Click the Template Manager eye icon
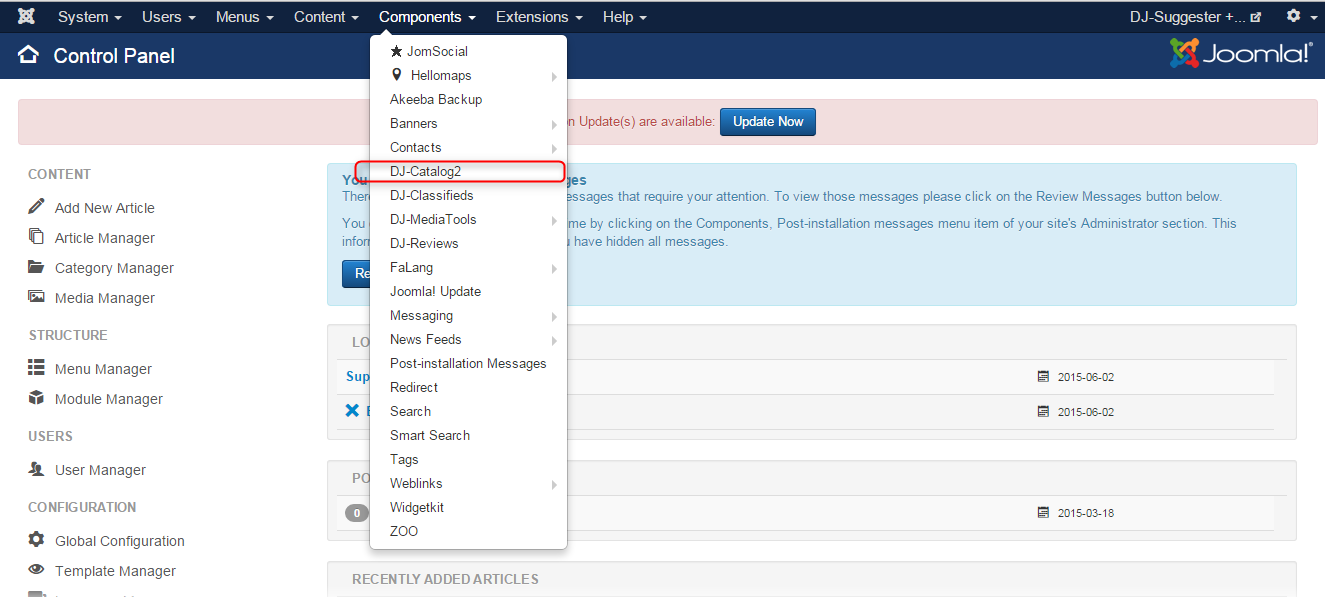1325x597 pixels. tap(37, 570)
